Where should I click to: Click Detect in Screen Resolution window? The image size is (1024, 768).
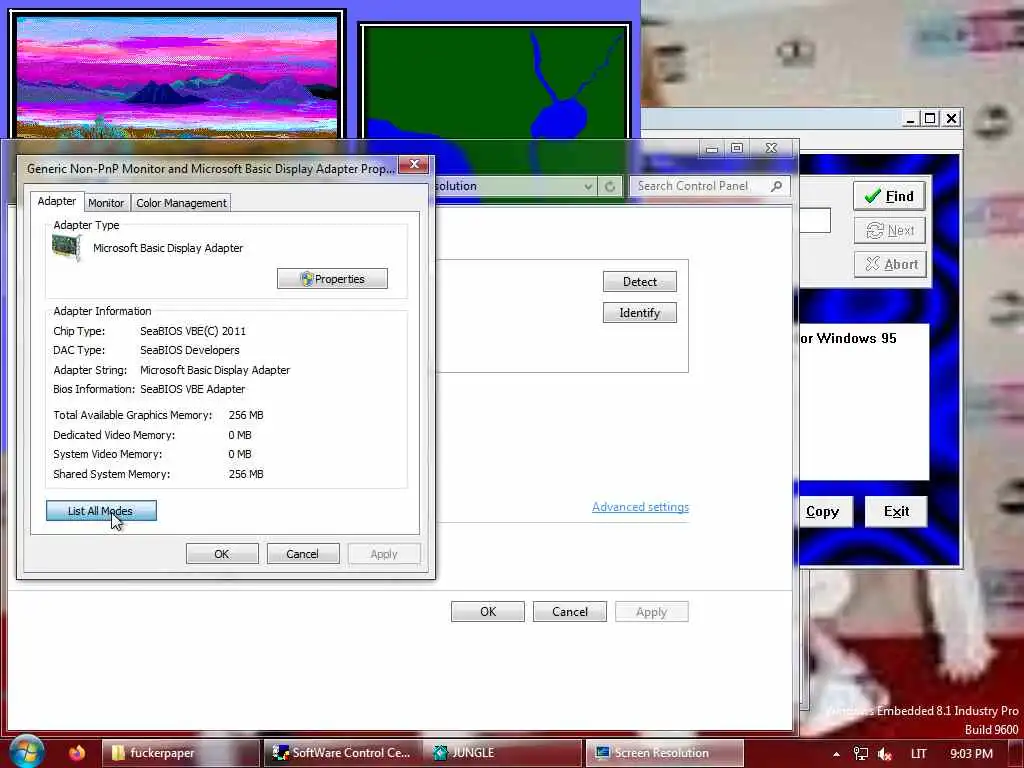[639, 281]
